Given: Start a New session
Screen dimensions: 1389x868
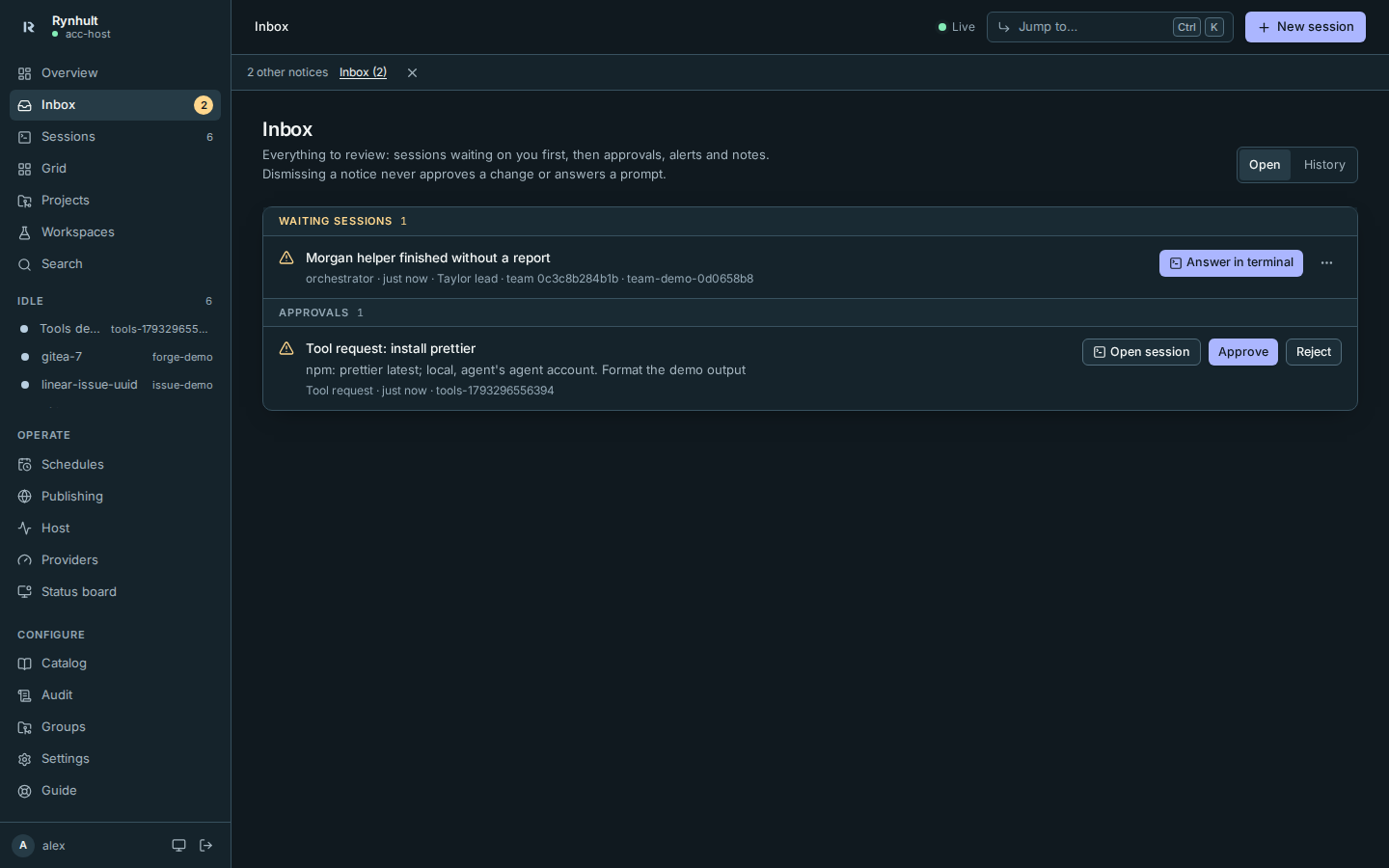Looking at the screenshot, I should click(x=1305, y=27).
